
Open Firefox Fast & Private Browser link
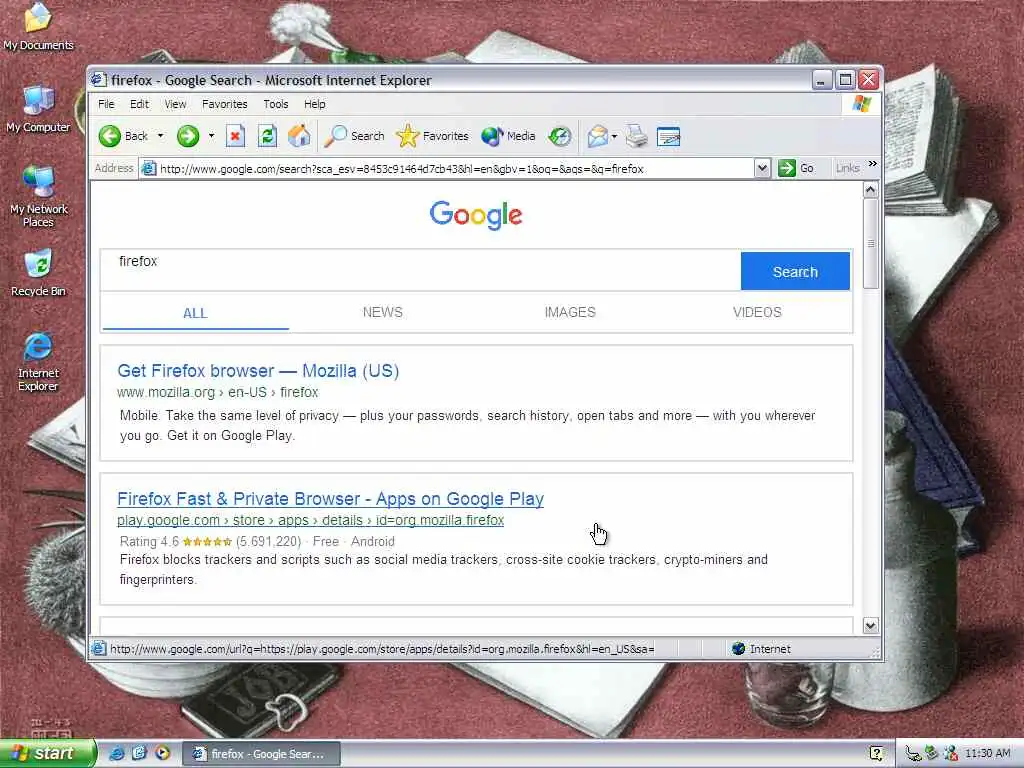(x=330, y=498)
